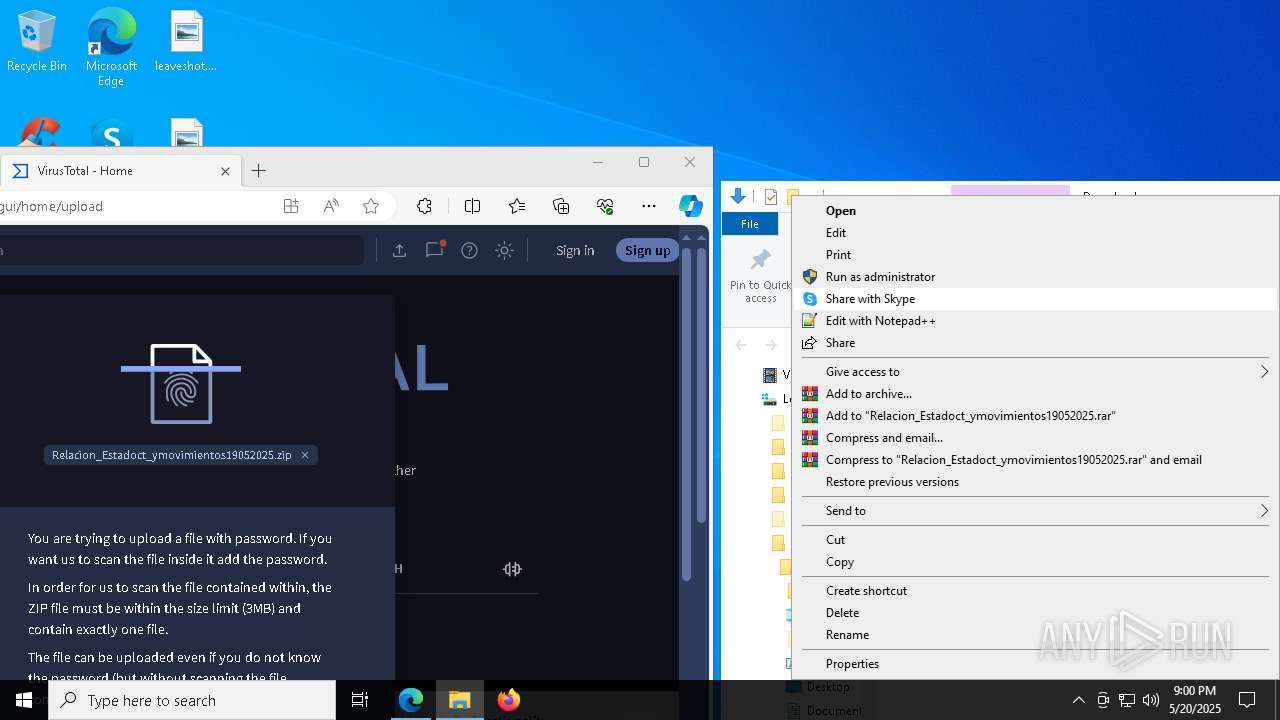Click the fingerprint file upload icon

point(181,383)
